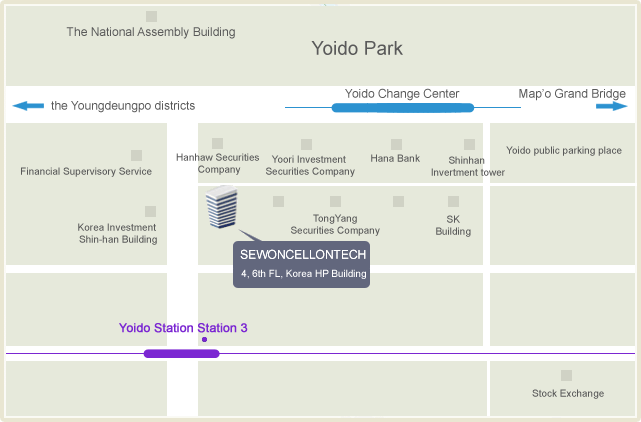This screenshot has width=641, height=422.
Task: Click the Shinhan Invertment tower marker square
Action: point(469,144)
